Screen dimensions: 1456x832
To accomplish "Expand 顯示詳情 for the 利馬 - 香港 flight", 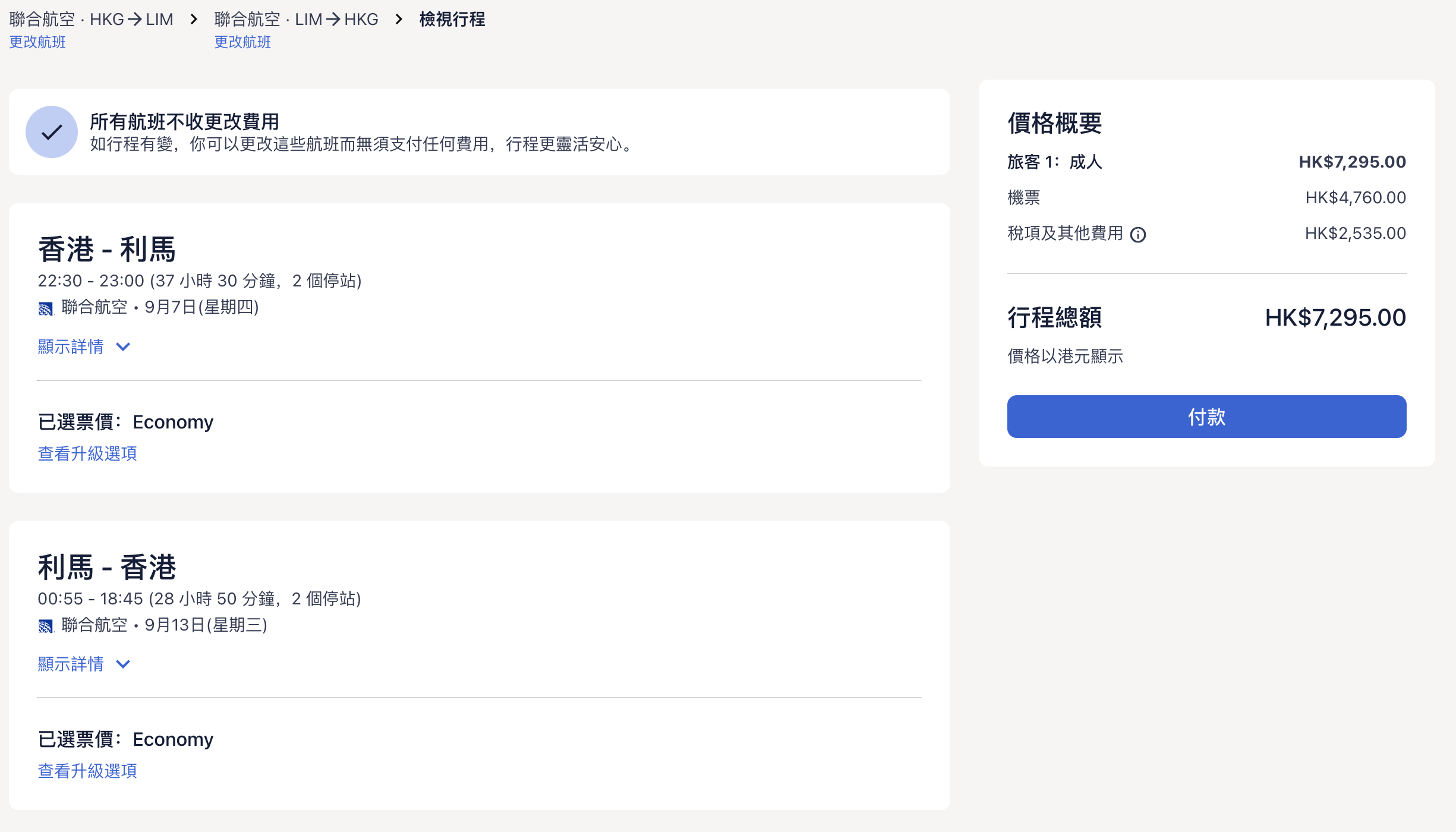I will pos(71,664).
